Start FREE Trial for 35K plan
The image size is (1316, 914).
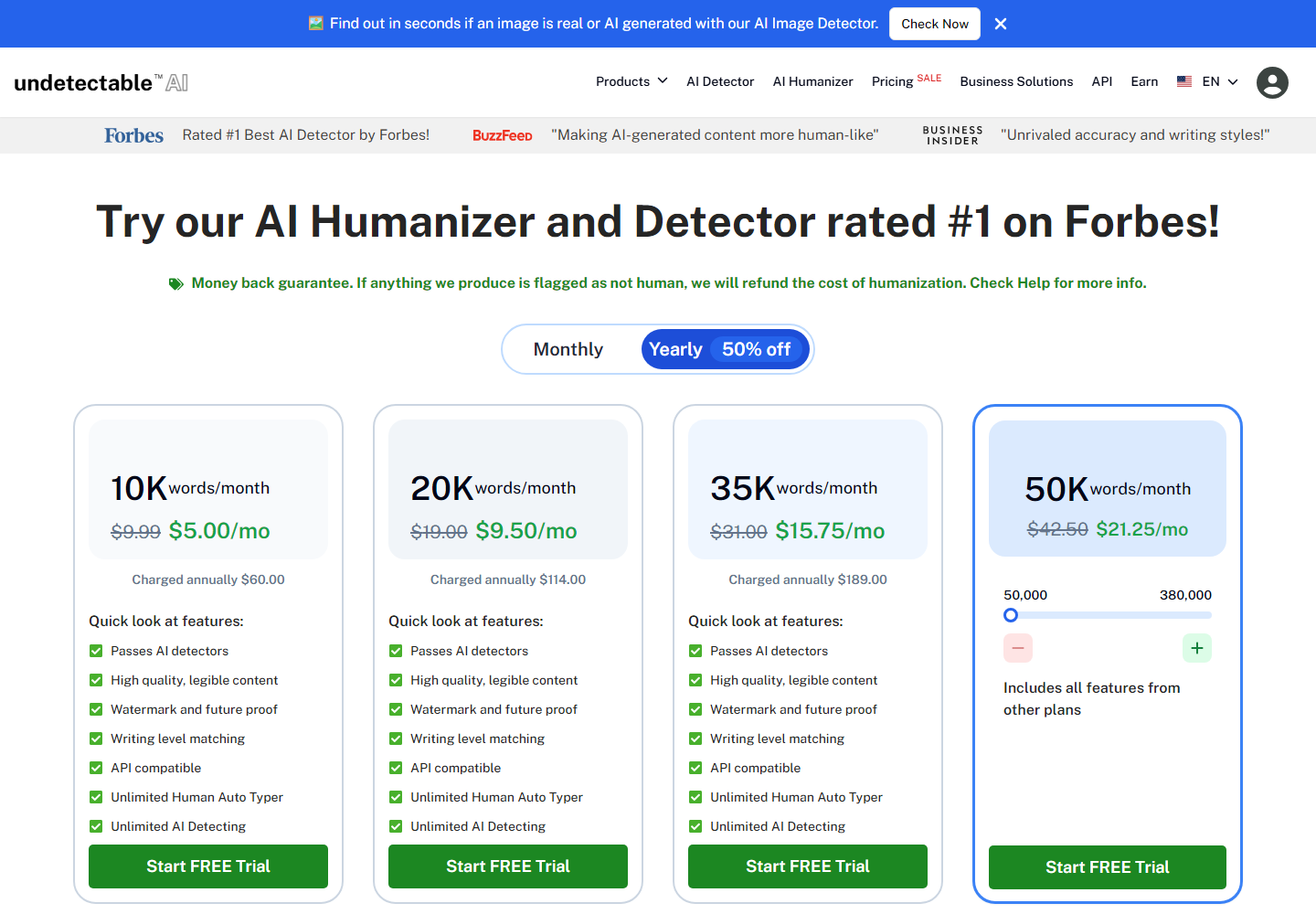pos(808,866)
